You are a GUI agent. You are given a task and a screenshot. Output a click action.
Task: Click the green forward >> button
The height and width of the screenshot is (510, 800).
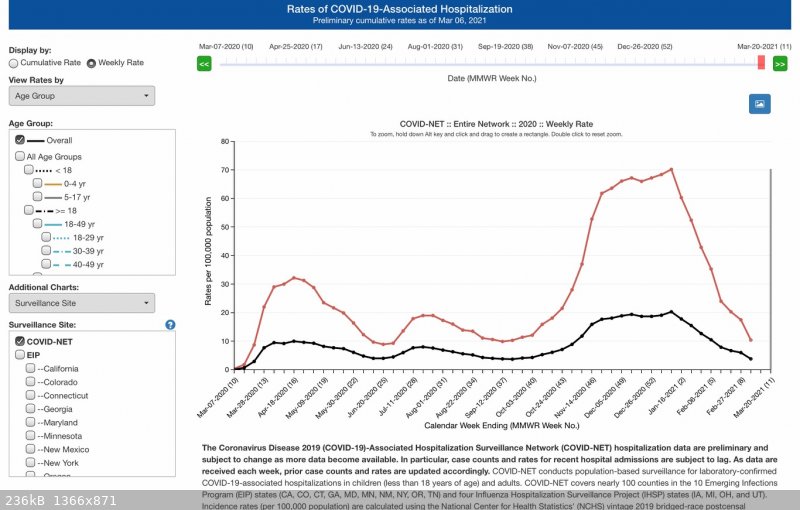click(x=780, y=64)
